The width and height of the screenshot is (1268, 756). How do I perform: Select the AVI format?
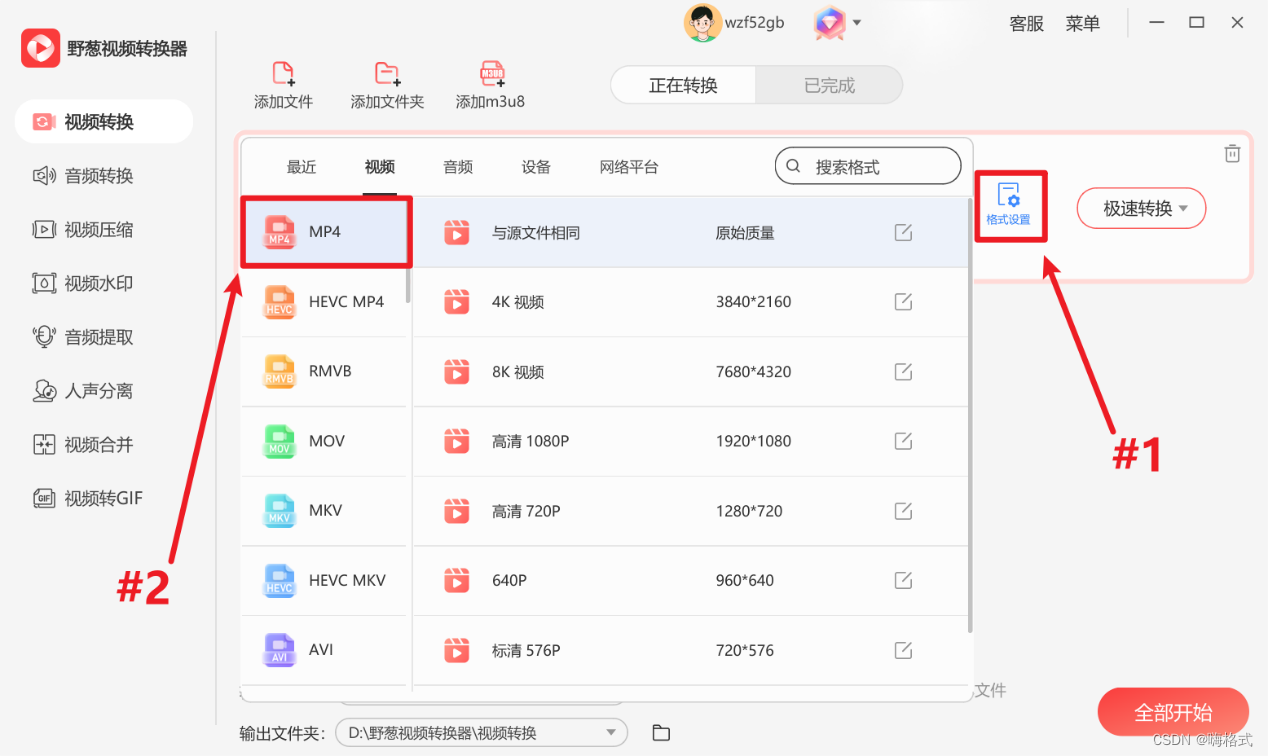point(324,650)
